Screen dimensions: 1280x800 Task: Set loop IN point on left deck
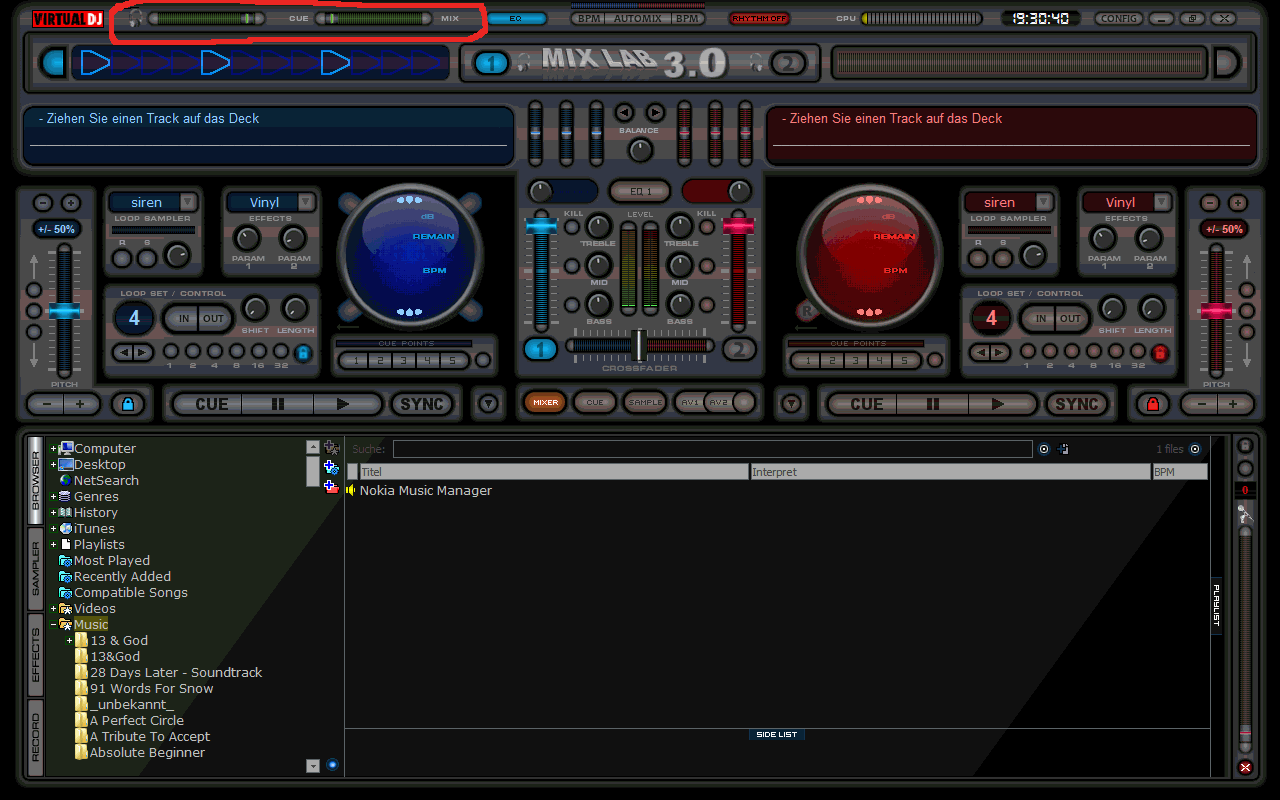point(182,319)
